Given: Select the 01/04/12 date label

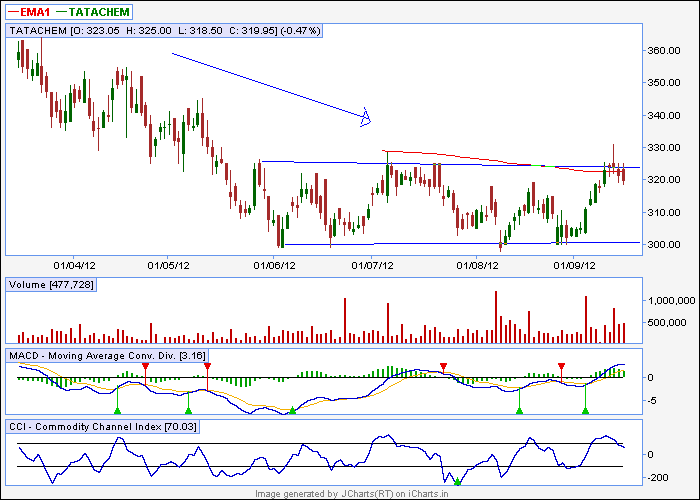Looking at the screenshot, I should (75, 266).
